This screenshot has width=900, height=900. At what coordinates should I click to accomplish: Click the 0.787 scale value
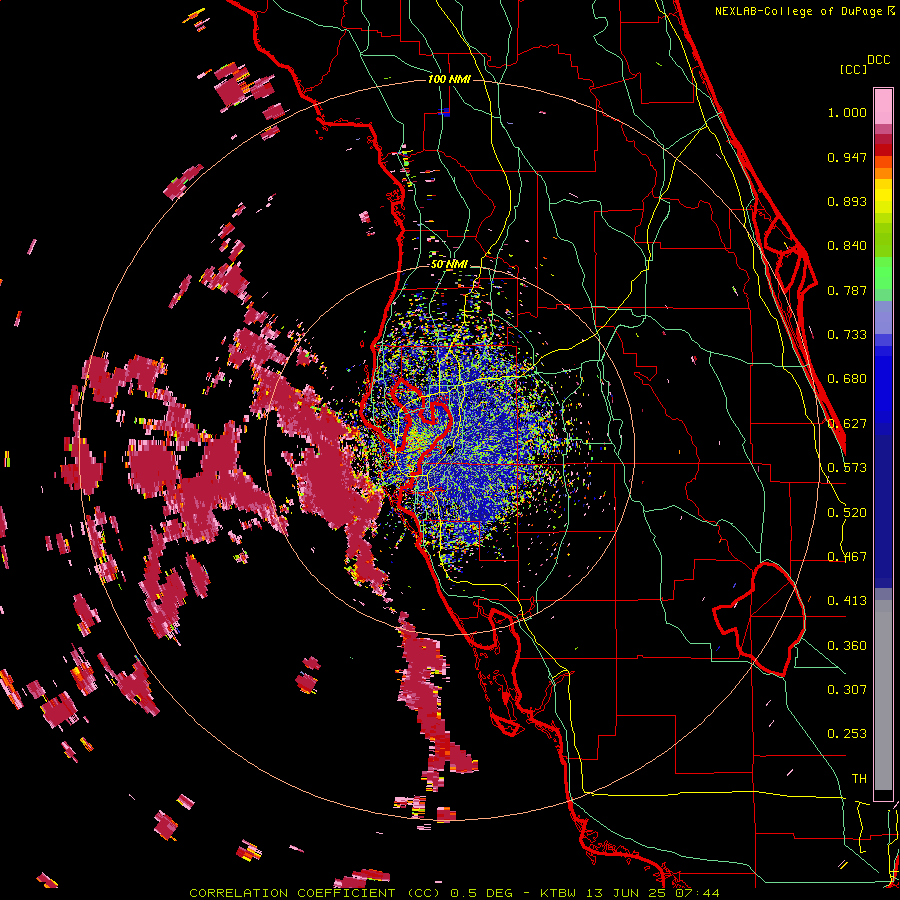tap(847, 290)
